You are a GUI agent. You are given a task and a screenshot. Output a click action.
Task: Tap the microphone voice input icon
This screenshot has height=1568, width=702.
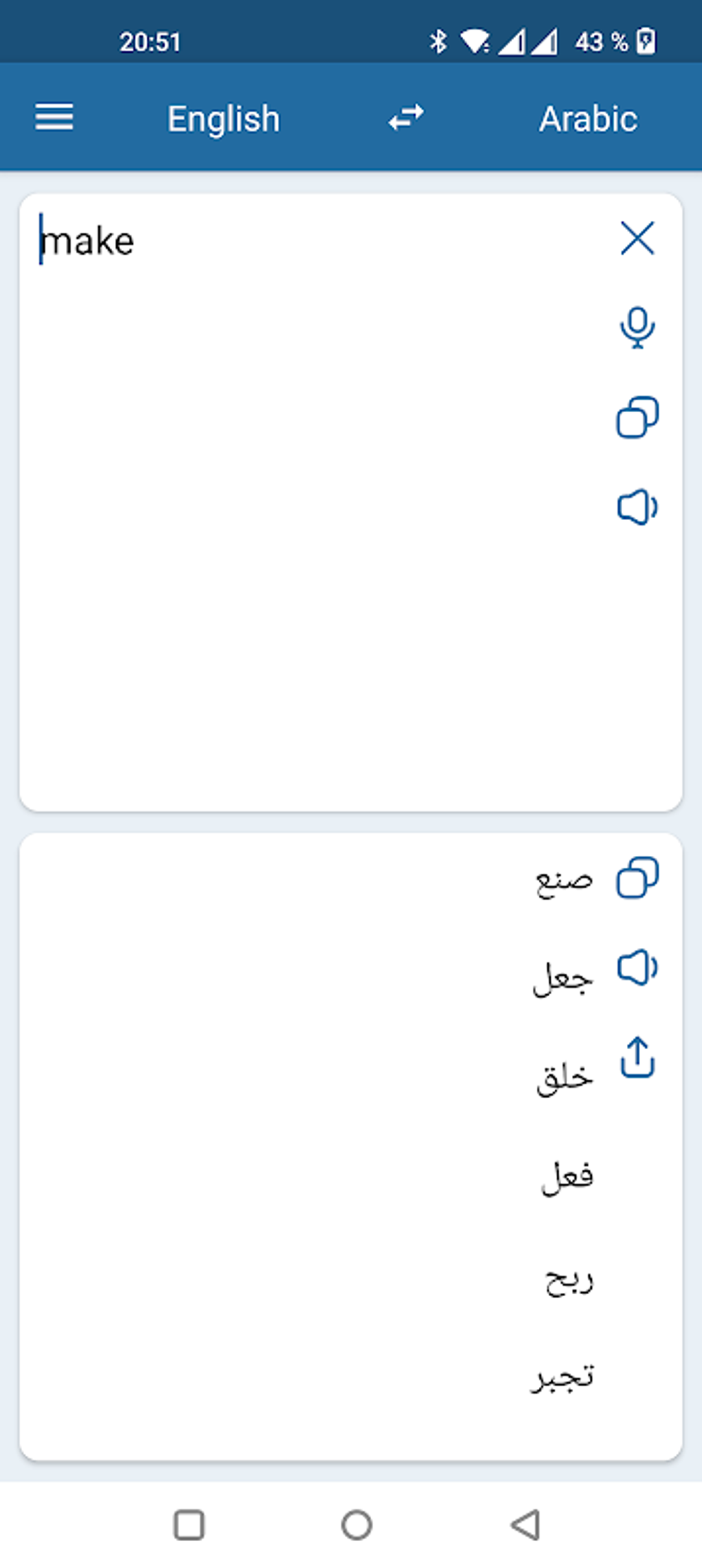click(637, 327)
